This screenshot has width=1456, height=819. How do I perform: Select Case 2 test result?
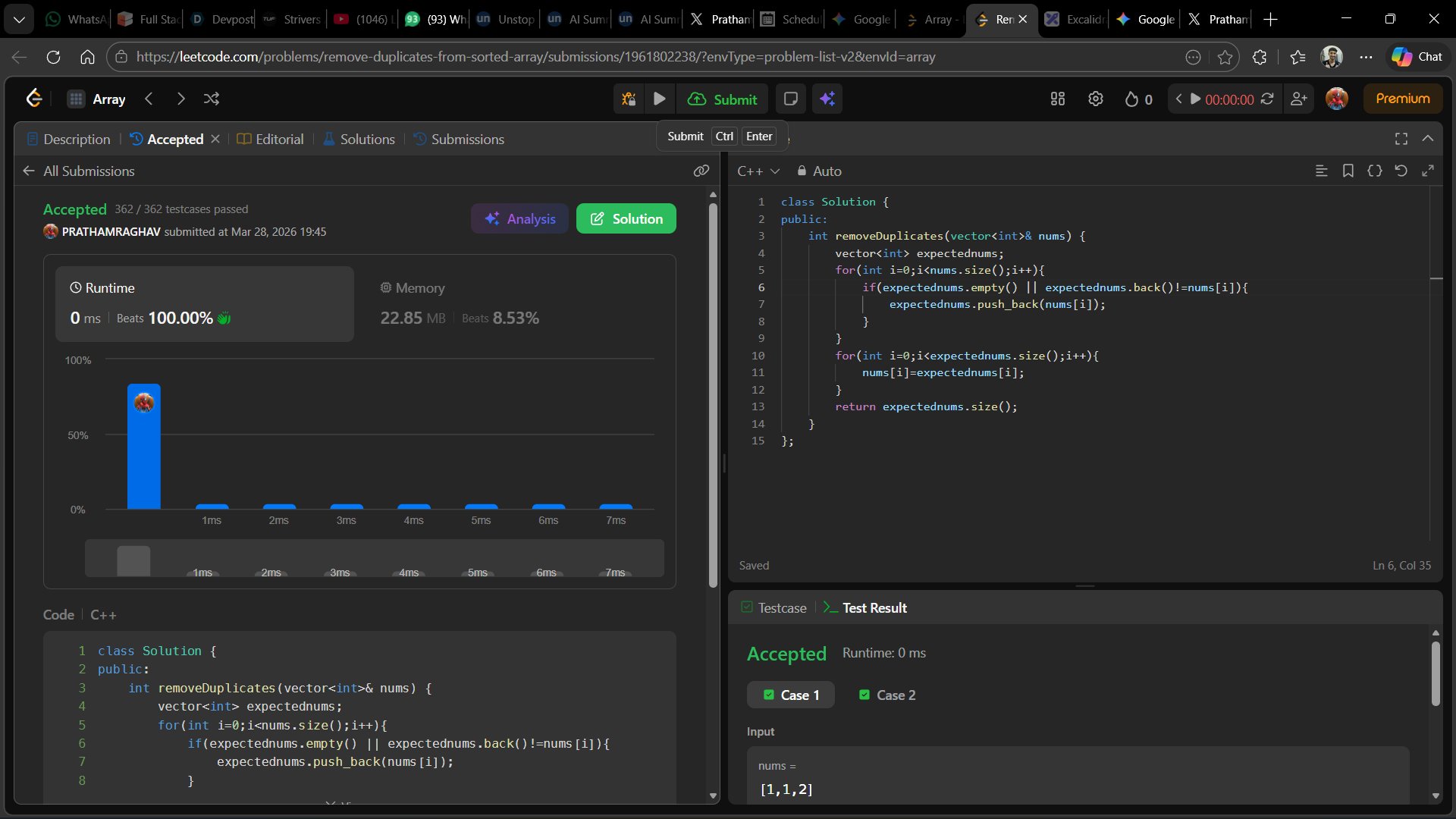(886, 695)
